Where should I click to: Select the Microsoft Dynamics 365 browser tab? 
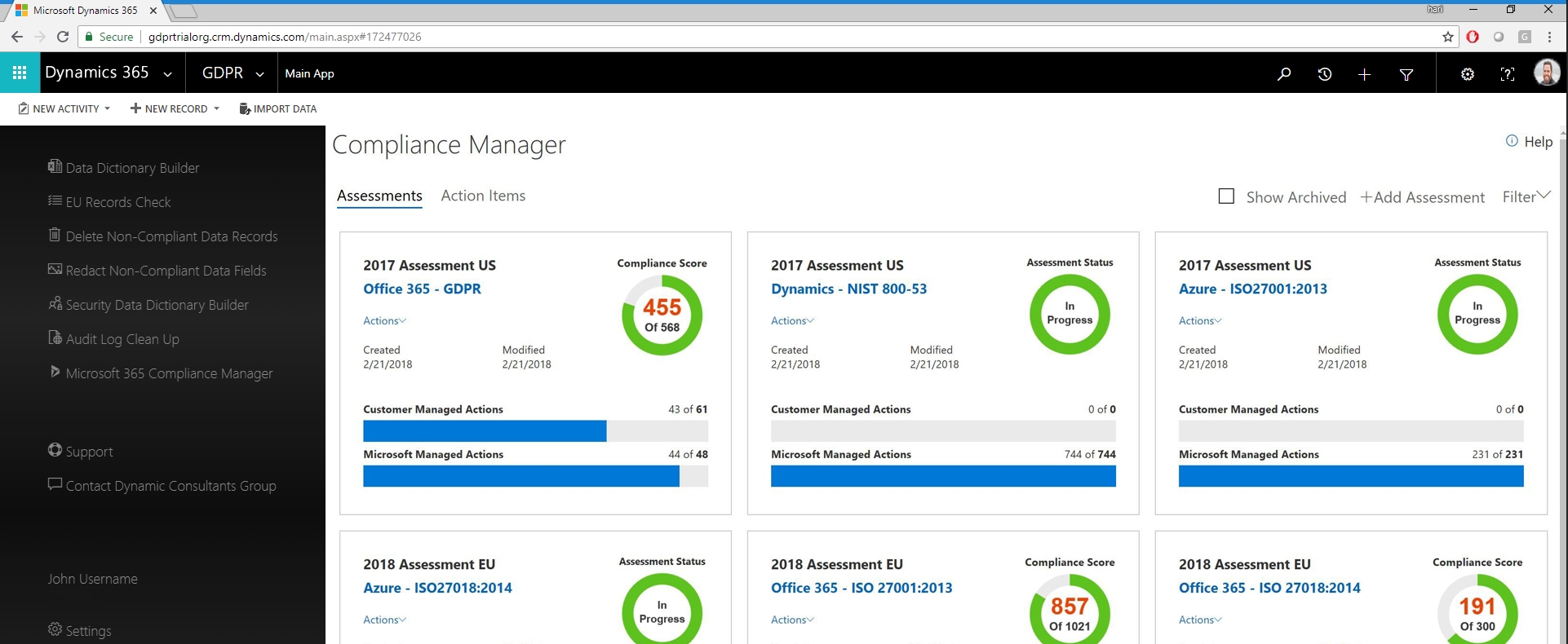pos(85,11)
